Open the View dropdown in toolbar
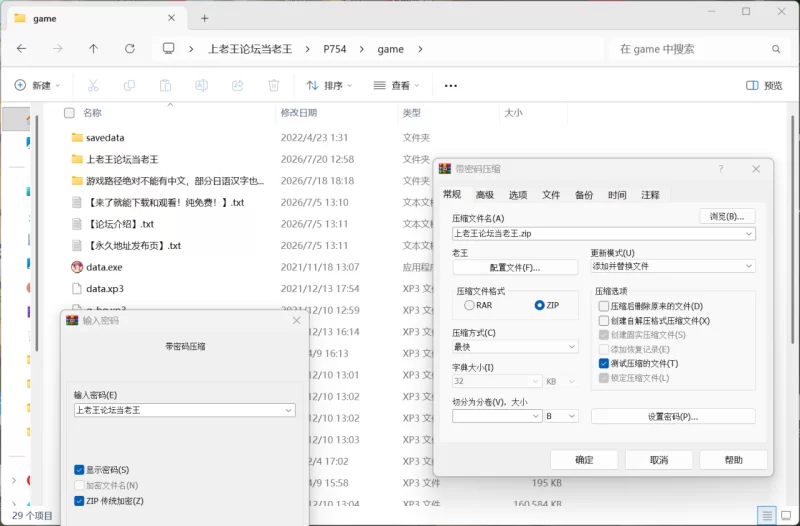Screen dimensions: 800x526 pyautogui.click(x=396, y=85)
